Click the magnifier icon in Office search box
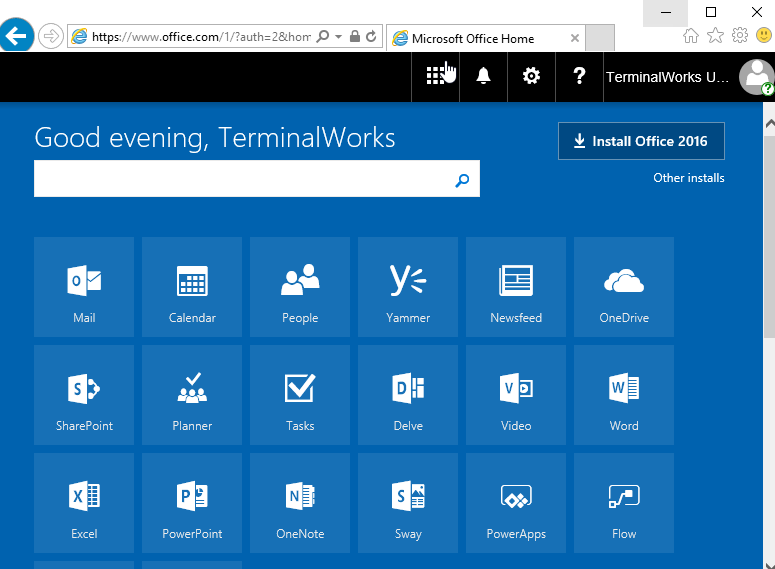Screen dimensions: 775x569 [x=462, y=180]
